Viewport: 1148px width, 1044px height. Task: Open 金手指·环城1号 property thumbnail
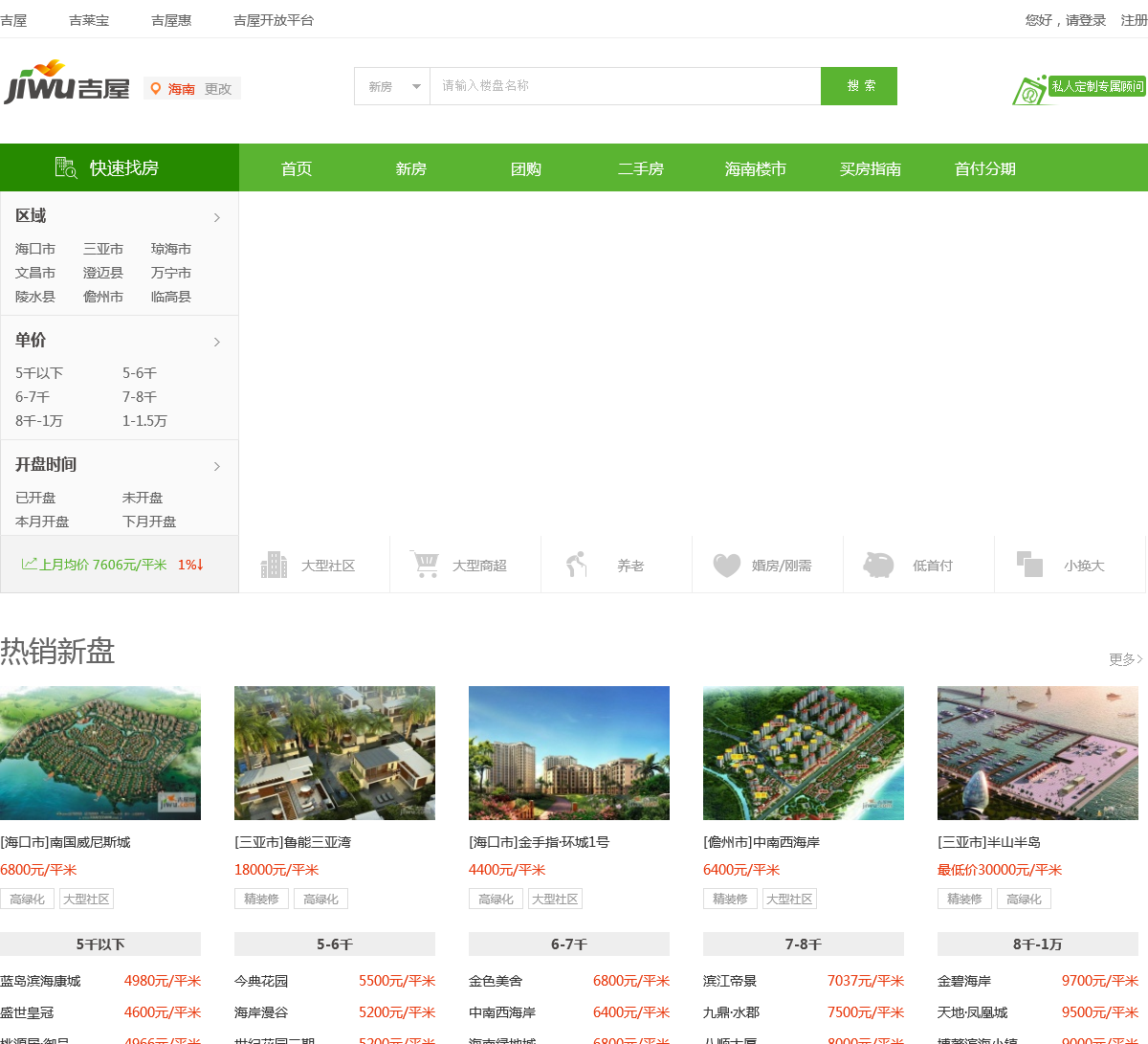(569, 753)
